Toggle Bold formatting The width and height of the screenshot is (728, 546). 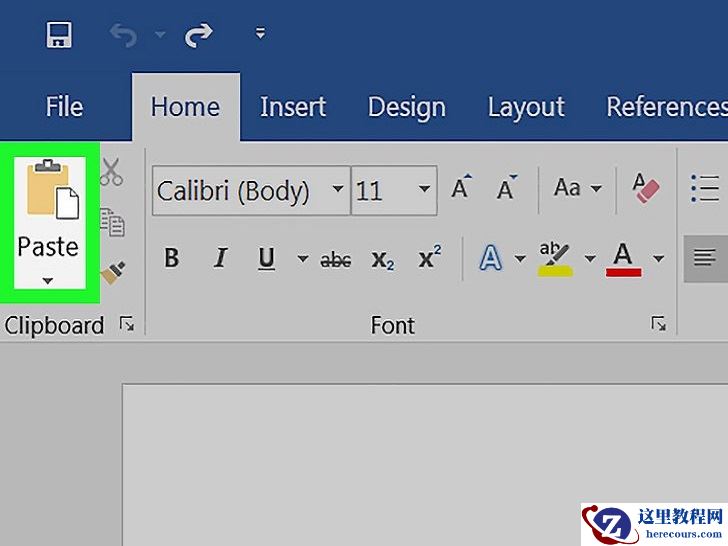[171, 259]
